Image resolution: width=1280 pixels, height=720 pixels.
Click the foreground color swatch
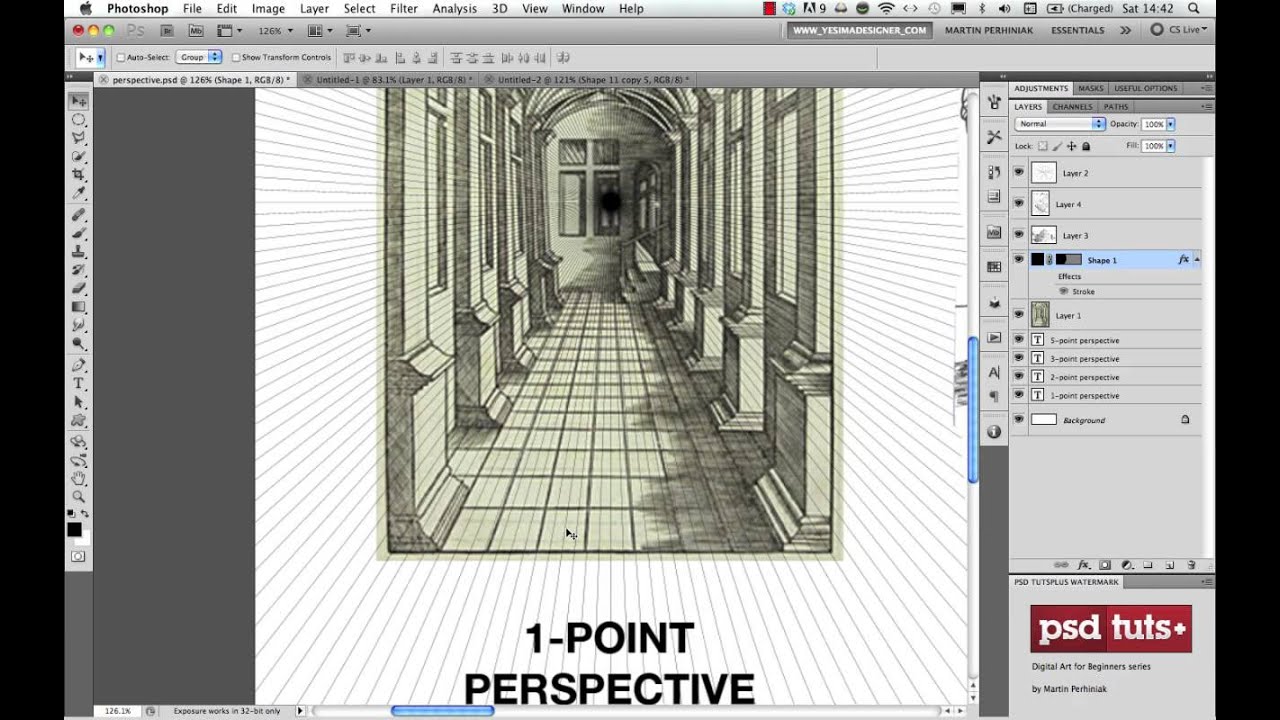74,530
